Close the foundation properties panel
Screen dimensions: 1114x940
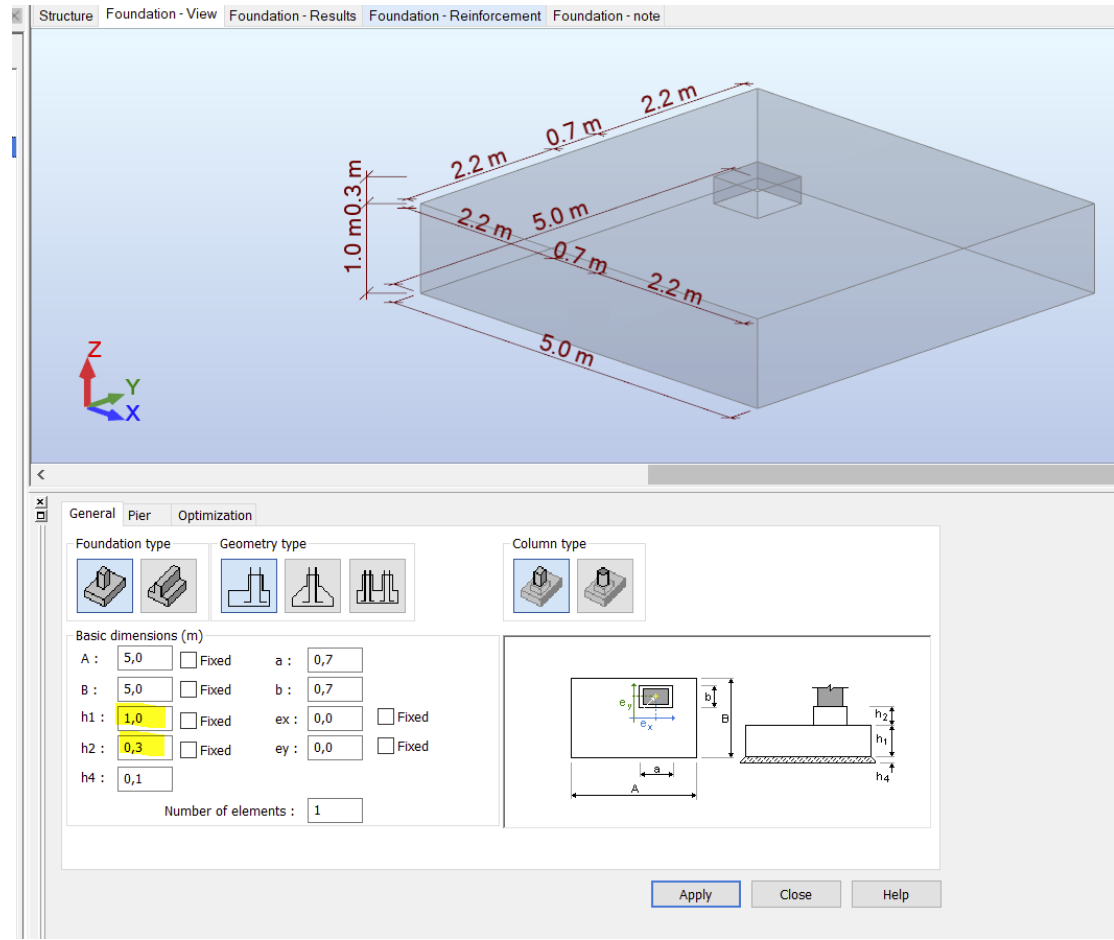pos(796,894)
